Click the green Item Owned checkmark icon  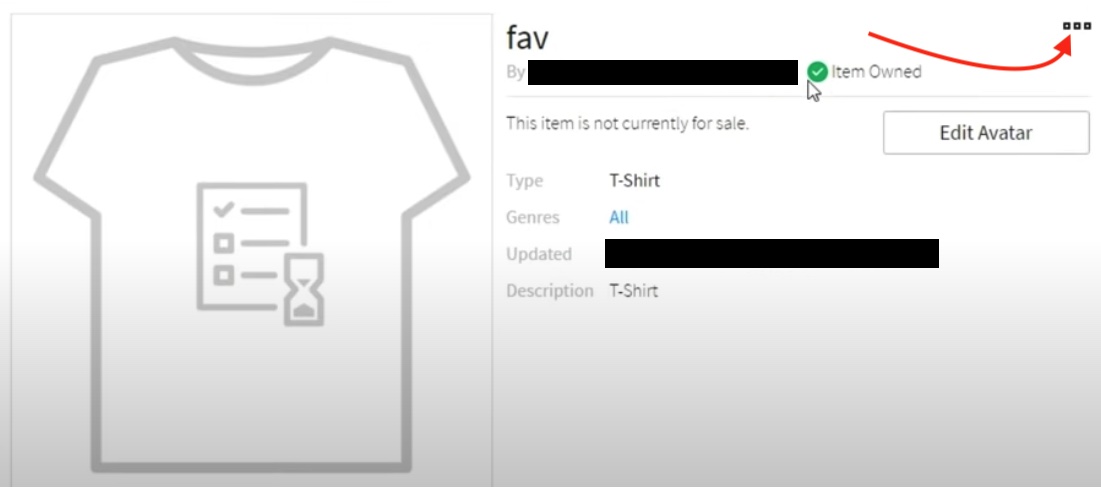point(817,72)
